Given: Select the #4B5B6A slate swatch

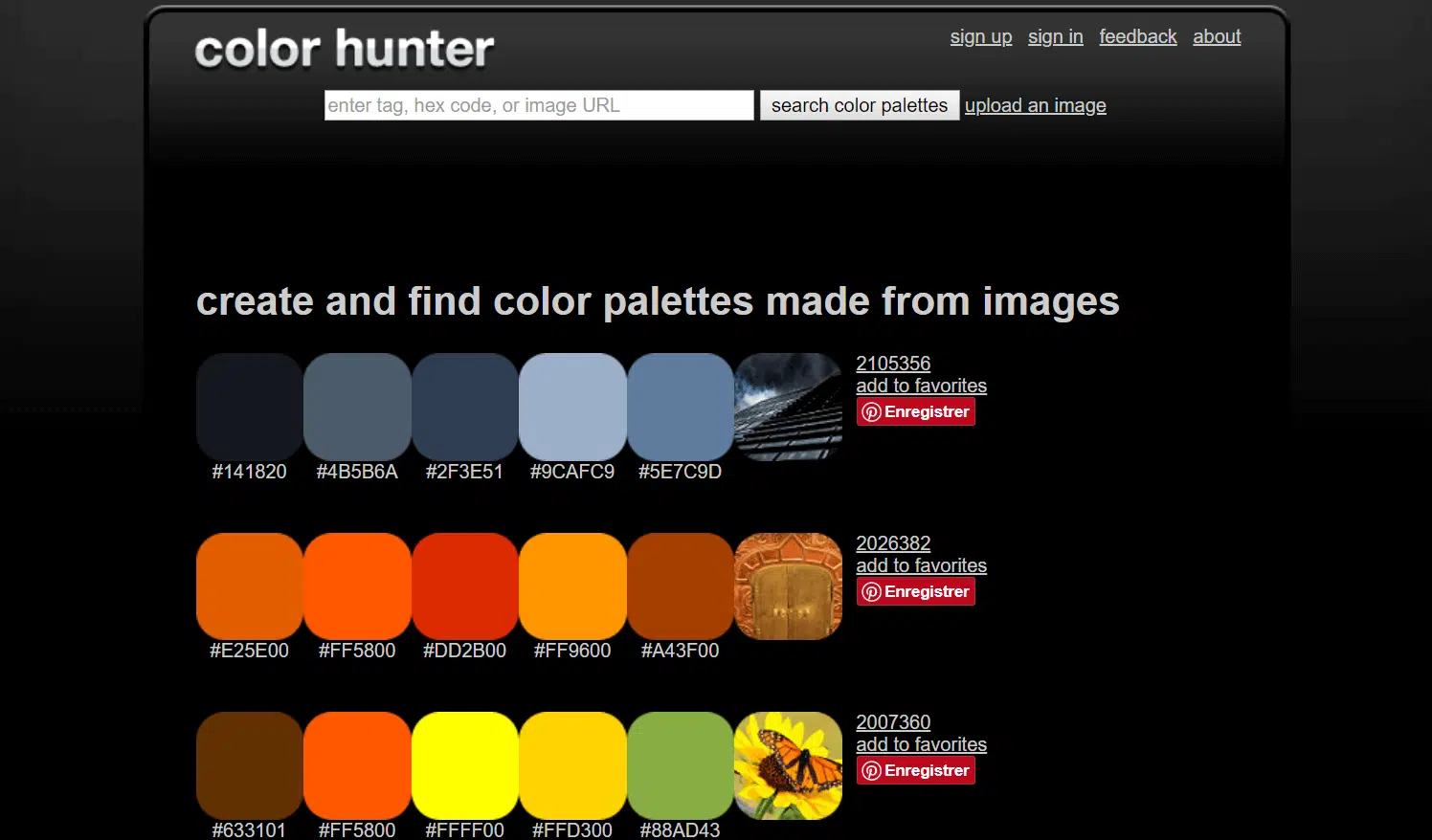Looking at the screenshot, I should click(357, 407).
